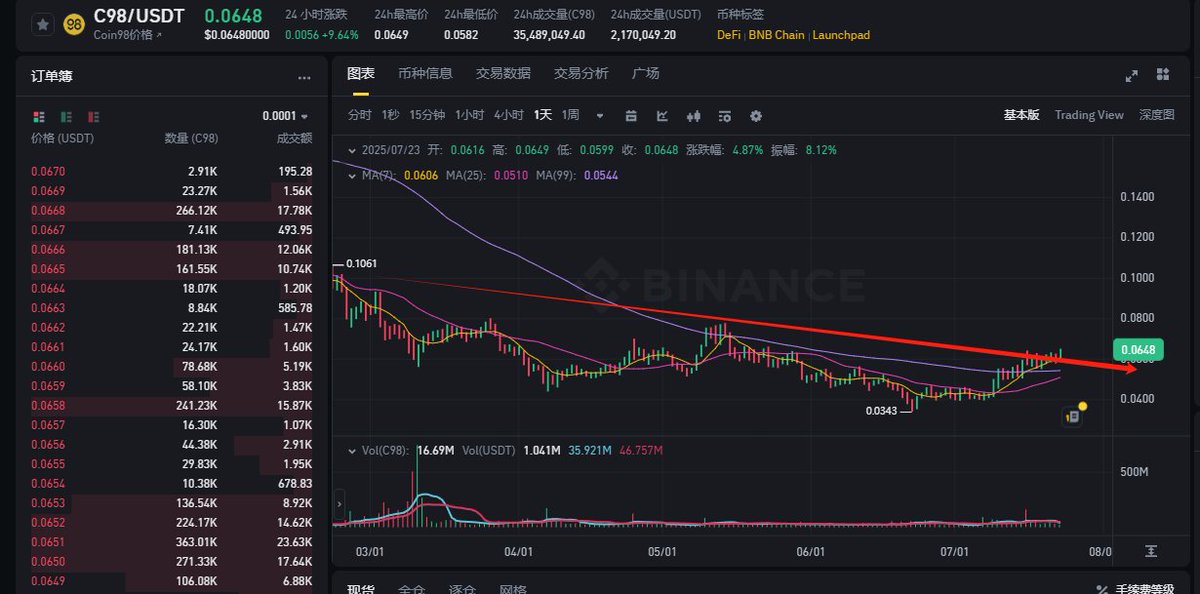This screenshot has width=1200, height=594.
Task: Select the 1小时 chart interval
Action: click(469, 115)
